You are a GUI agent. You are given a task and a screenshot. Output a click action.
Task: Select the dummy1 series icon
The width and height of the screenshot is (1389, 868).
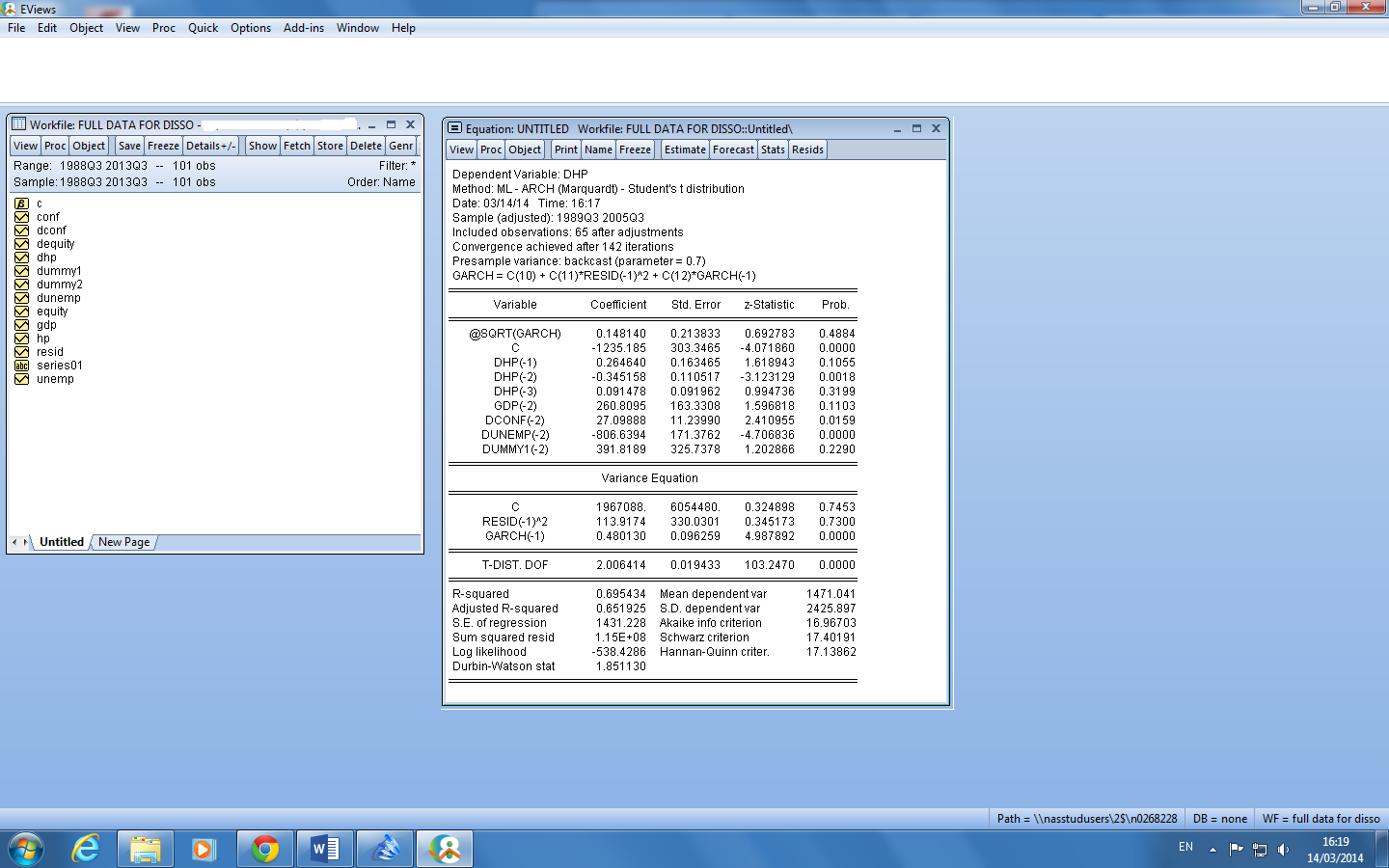(21, 271)
